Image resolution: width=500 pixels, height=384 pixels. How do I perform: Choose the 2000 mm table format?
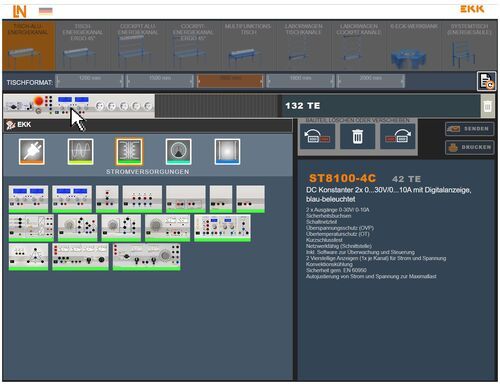371,81
